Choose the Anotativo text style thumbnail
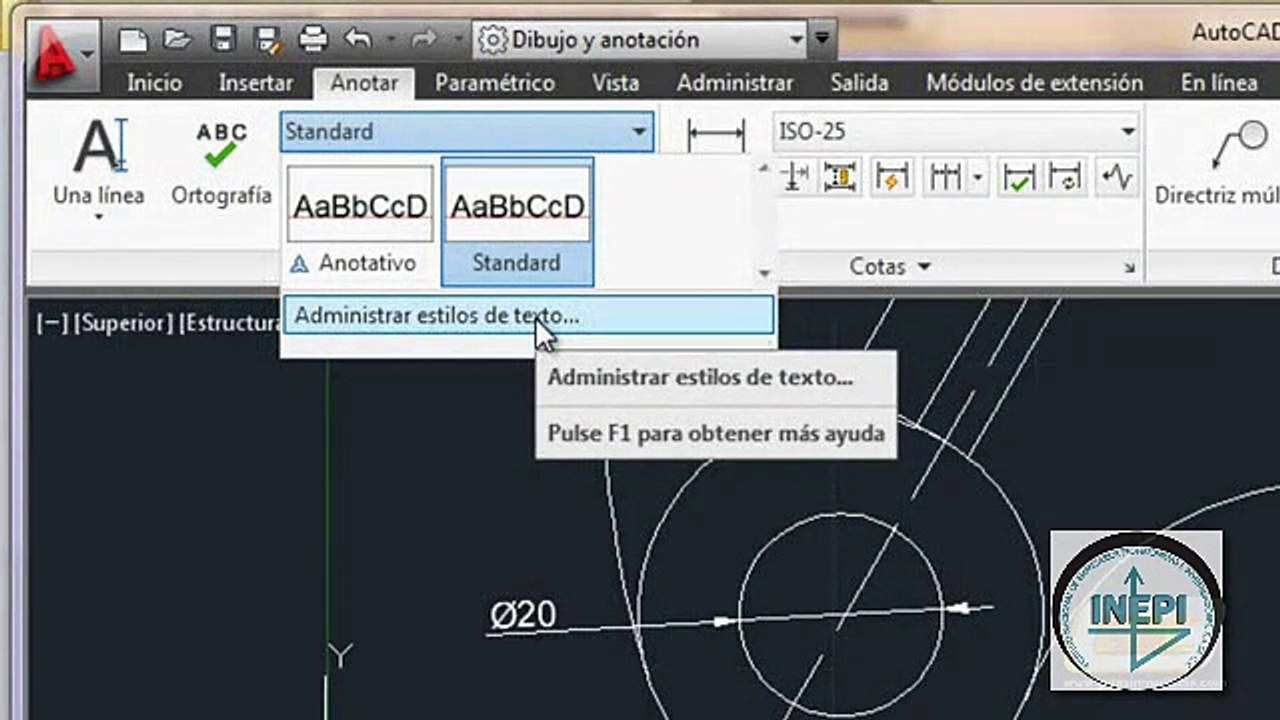Screen dimensions: 1280x720 (360, 222)
